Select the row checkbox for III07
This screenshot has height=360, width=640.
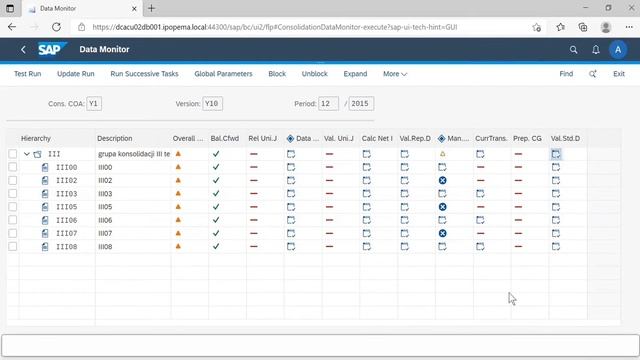pos(13,233)
